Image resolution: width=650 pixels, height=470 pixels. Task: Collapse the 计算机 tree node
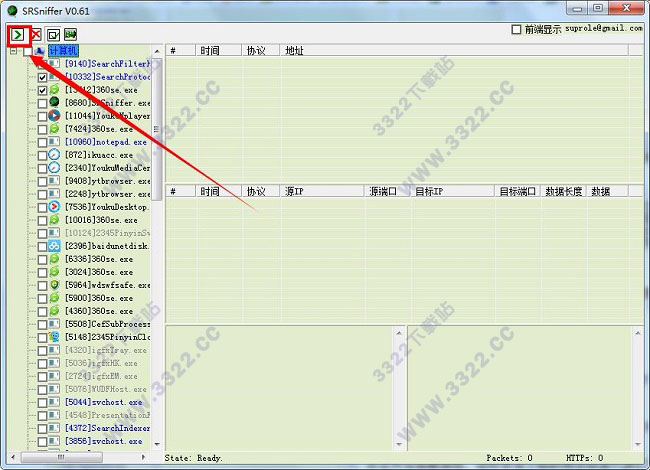[14, 51]
